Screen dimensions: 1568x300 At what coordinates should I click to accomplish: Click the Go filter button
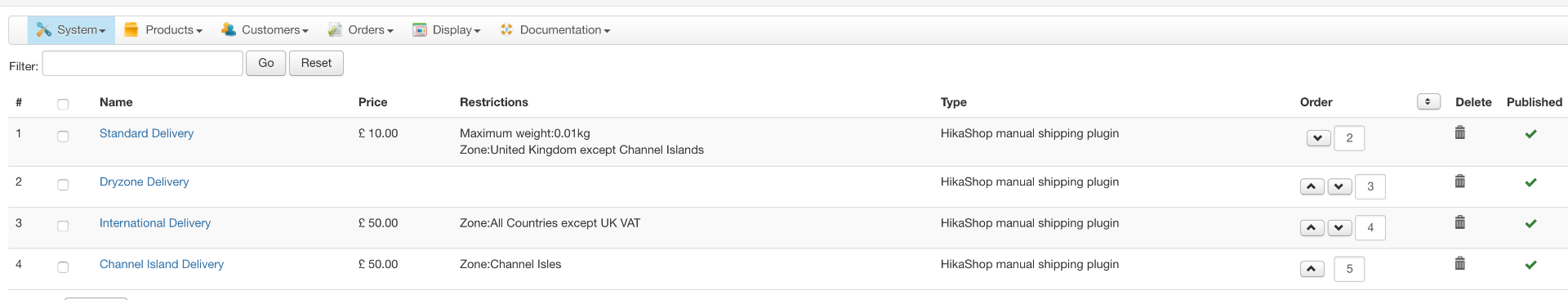[x=266, y=63]
